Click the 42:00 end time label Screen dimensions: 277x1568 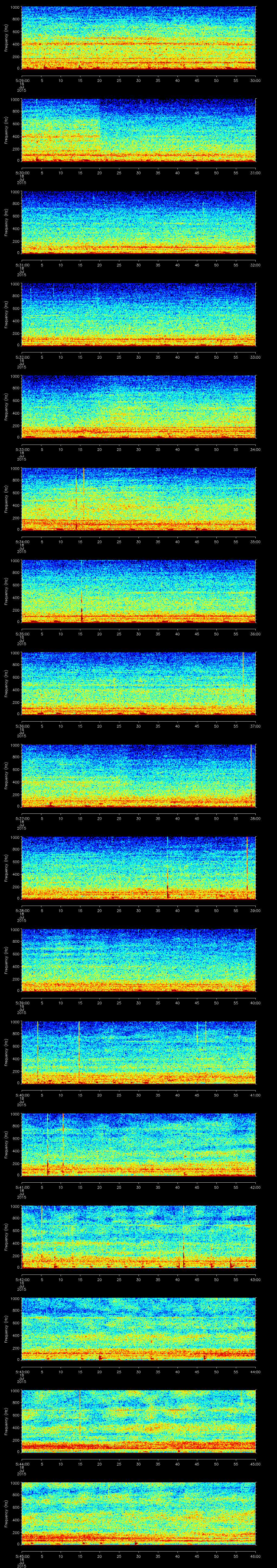tap(255, 1187)
